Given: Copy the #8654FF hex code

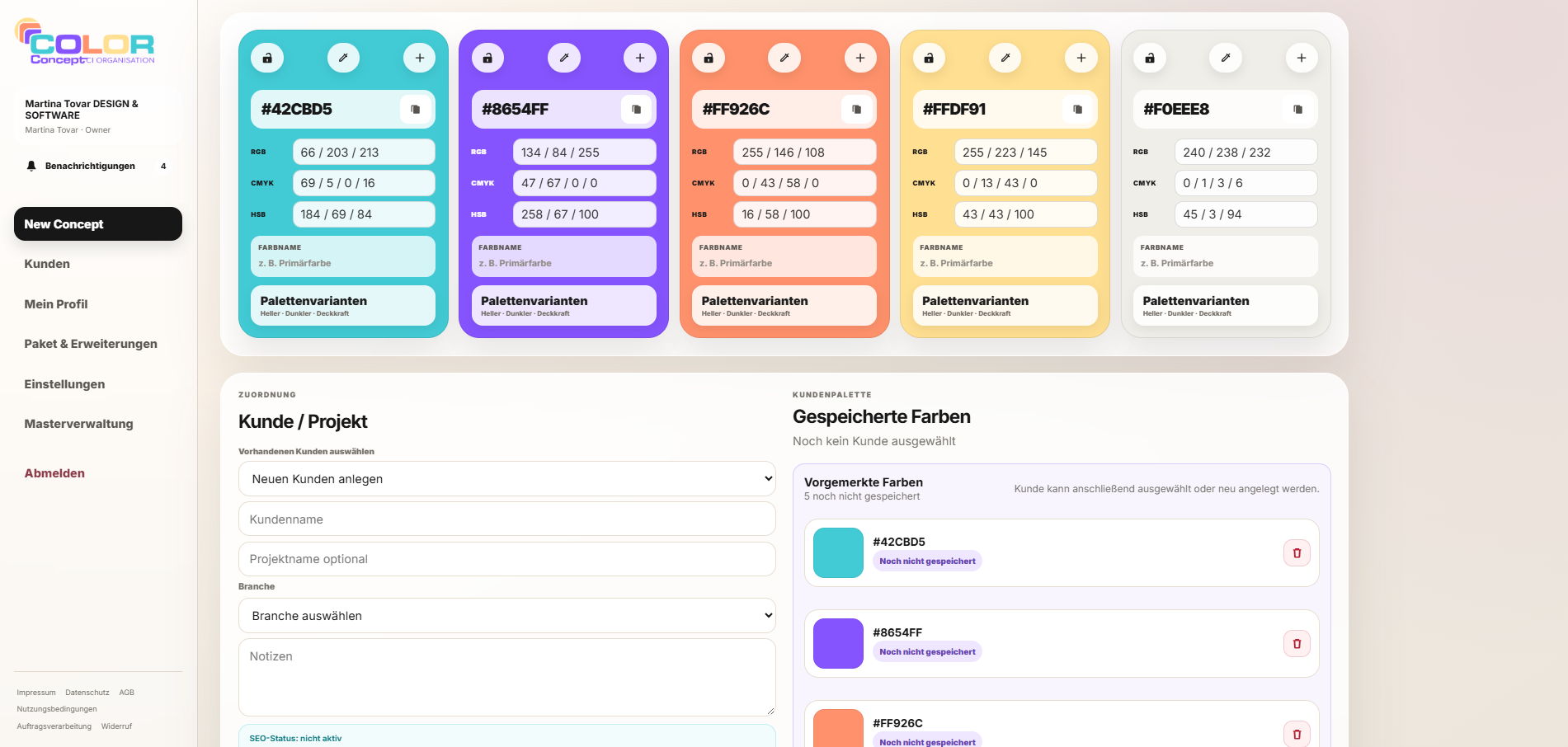Looking at the screenshot, I should pyautogui.click(x=636, y=109).
